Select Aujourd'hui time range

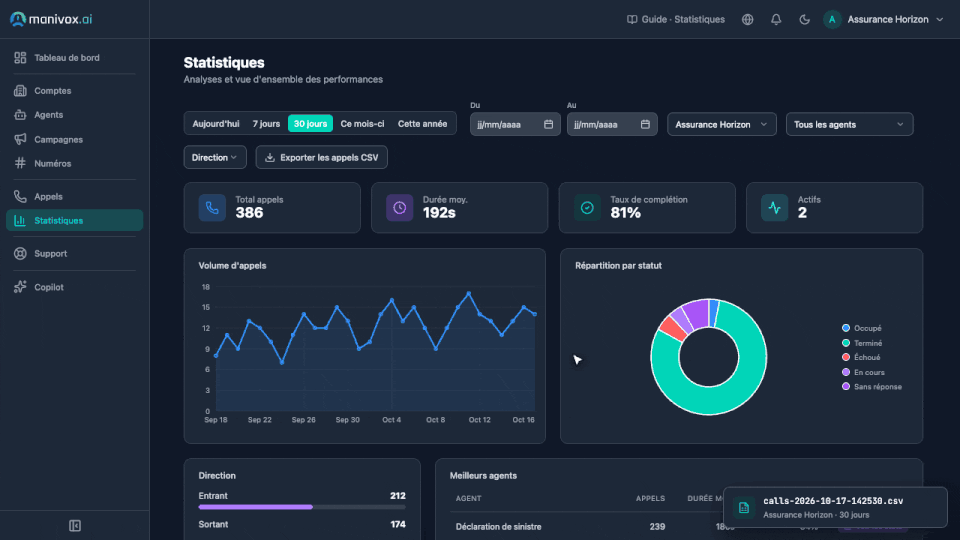216,124
